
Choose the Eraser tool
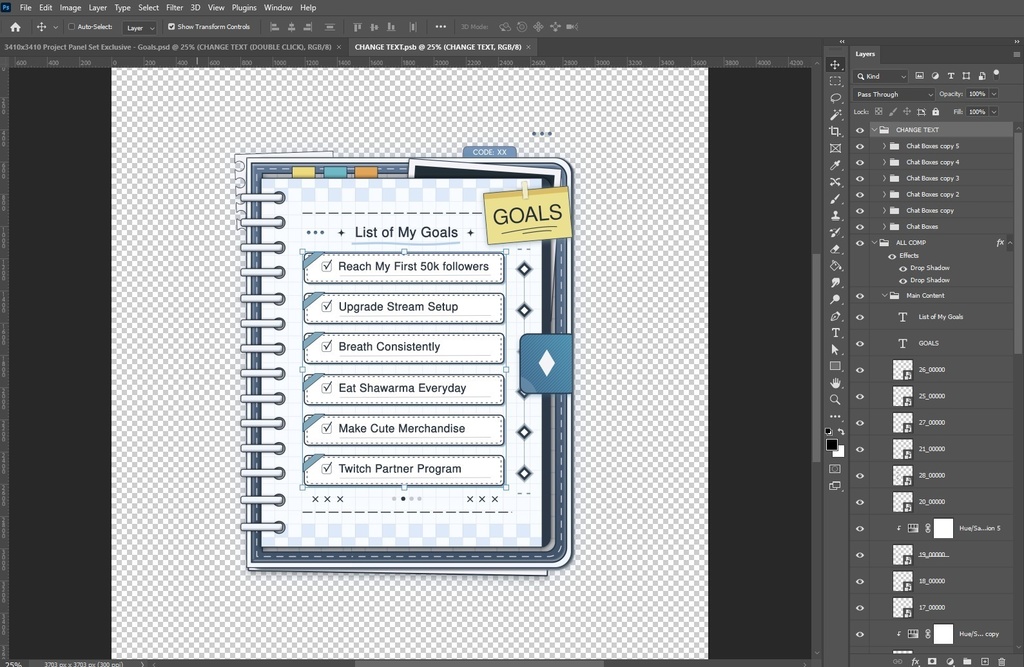[x=835, y=249]
